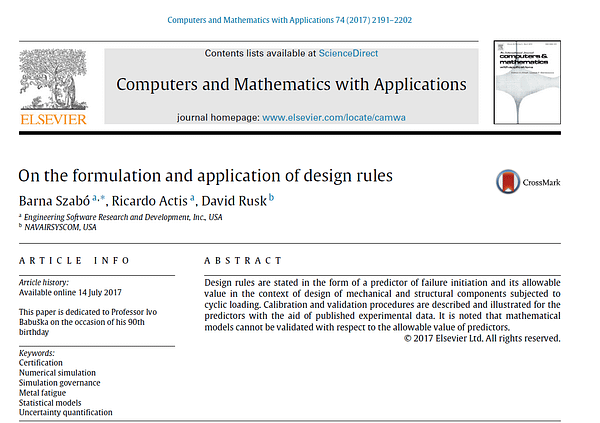Open the journal cover thumbnail

tap(527, 82)
